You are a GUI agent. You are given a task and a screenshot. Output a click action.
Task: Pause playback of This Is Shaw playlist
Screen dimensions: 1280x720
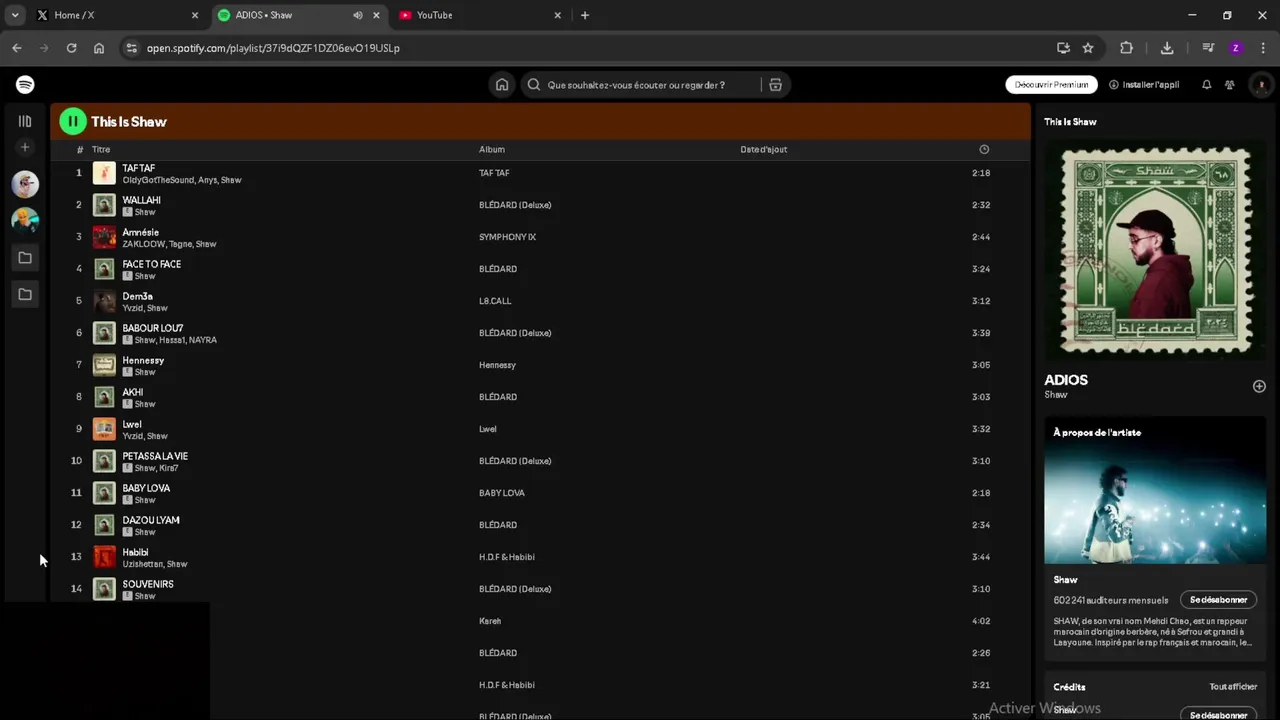72,122
